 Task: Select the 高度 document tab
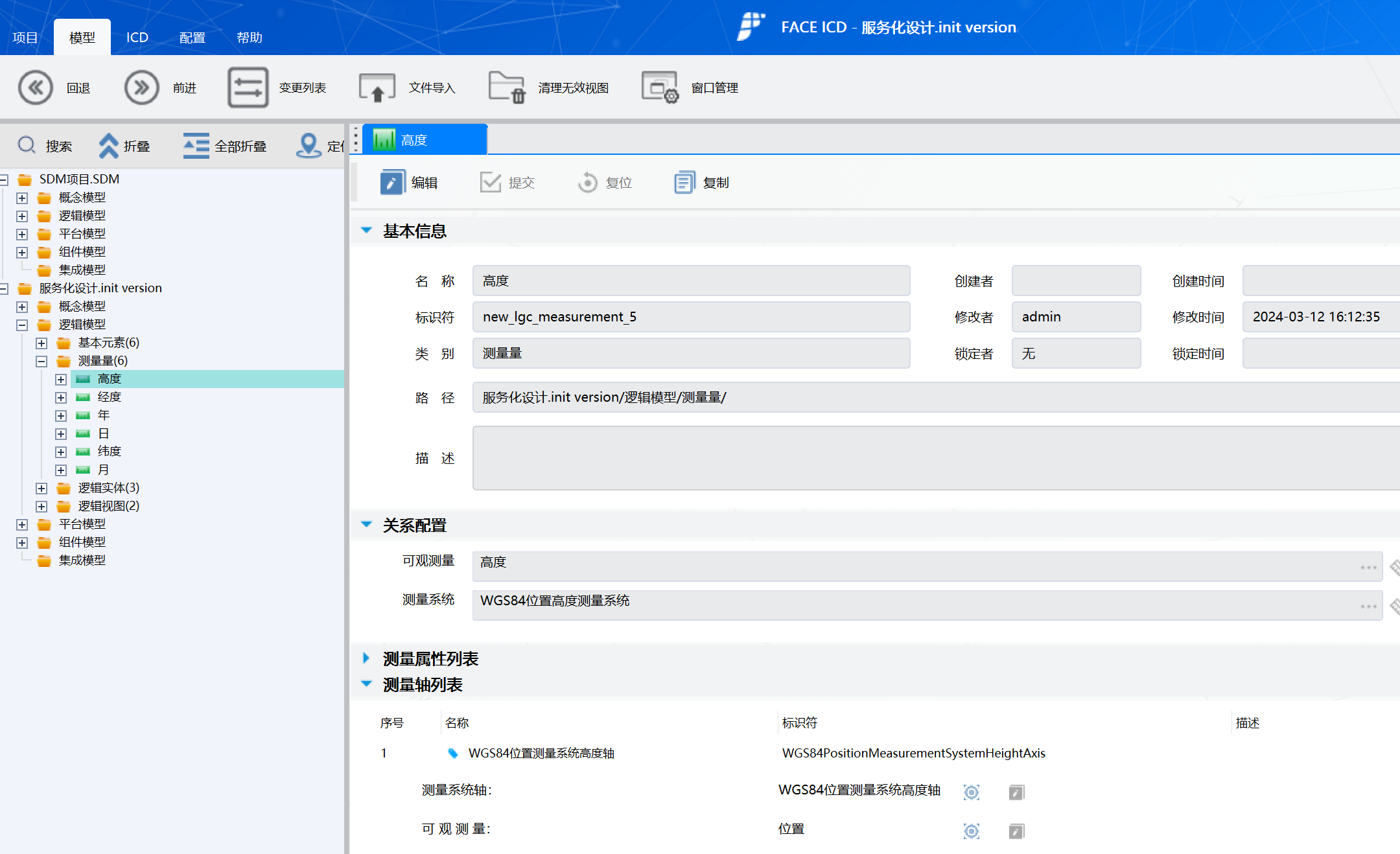pyautogui.click(x=425, y=139)
